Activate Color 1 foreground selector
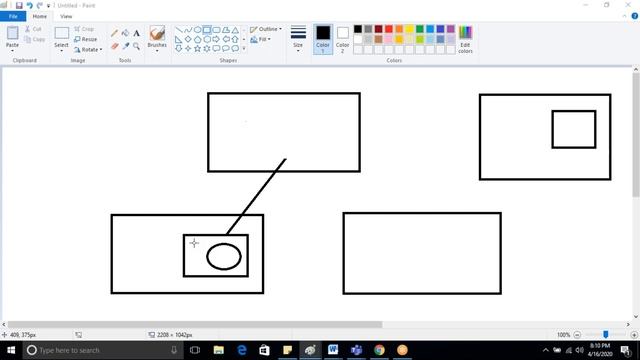This screenshot has width=640, height=360. point(323,39)
